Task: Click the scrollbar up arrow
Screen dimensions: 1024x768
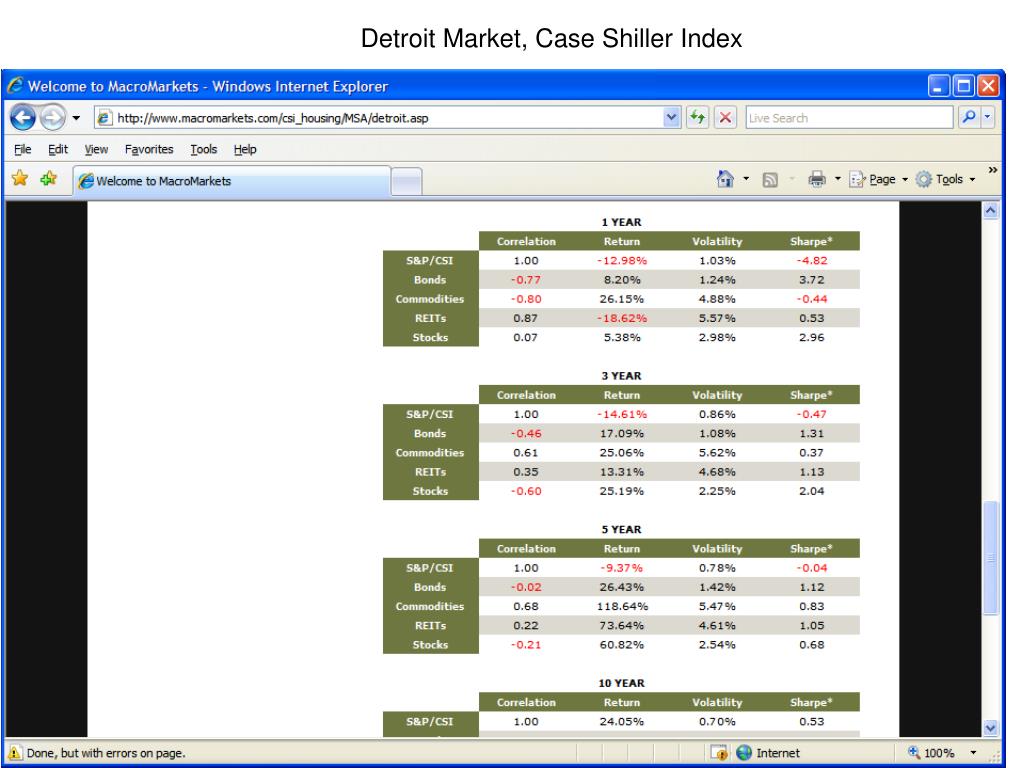Action: [x=991, y=210]
